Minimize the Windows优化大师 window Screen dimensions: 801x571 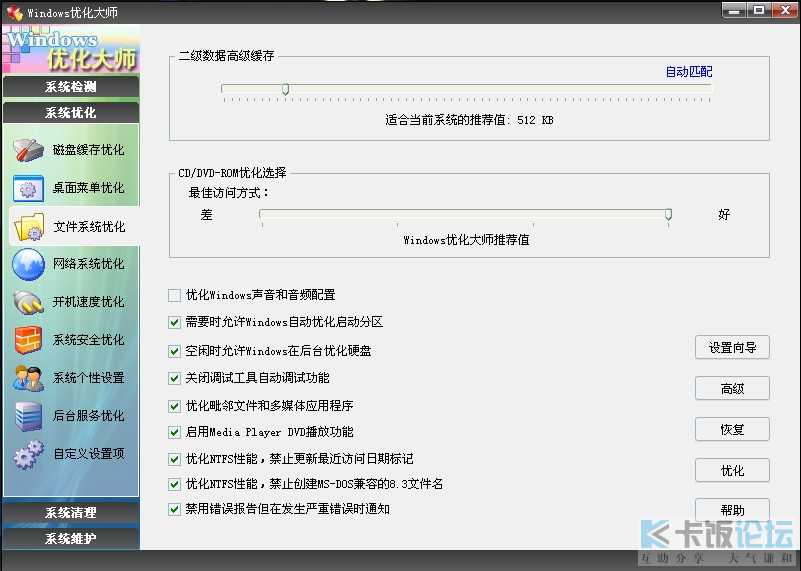[x=735, y=11]
